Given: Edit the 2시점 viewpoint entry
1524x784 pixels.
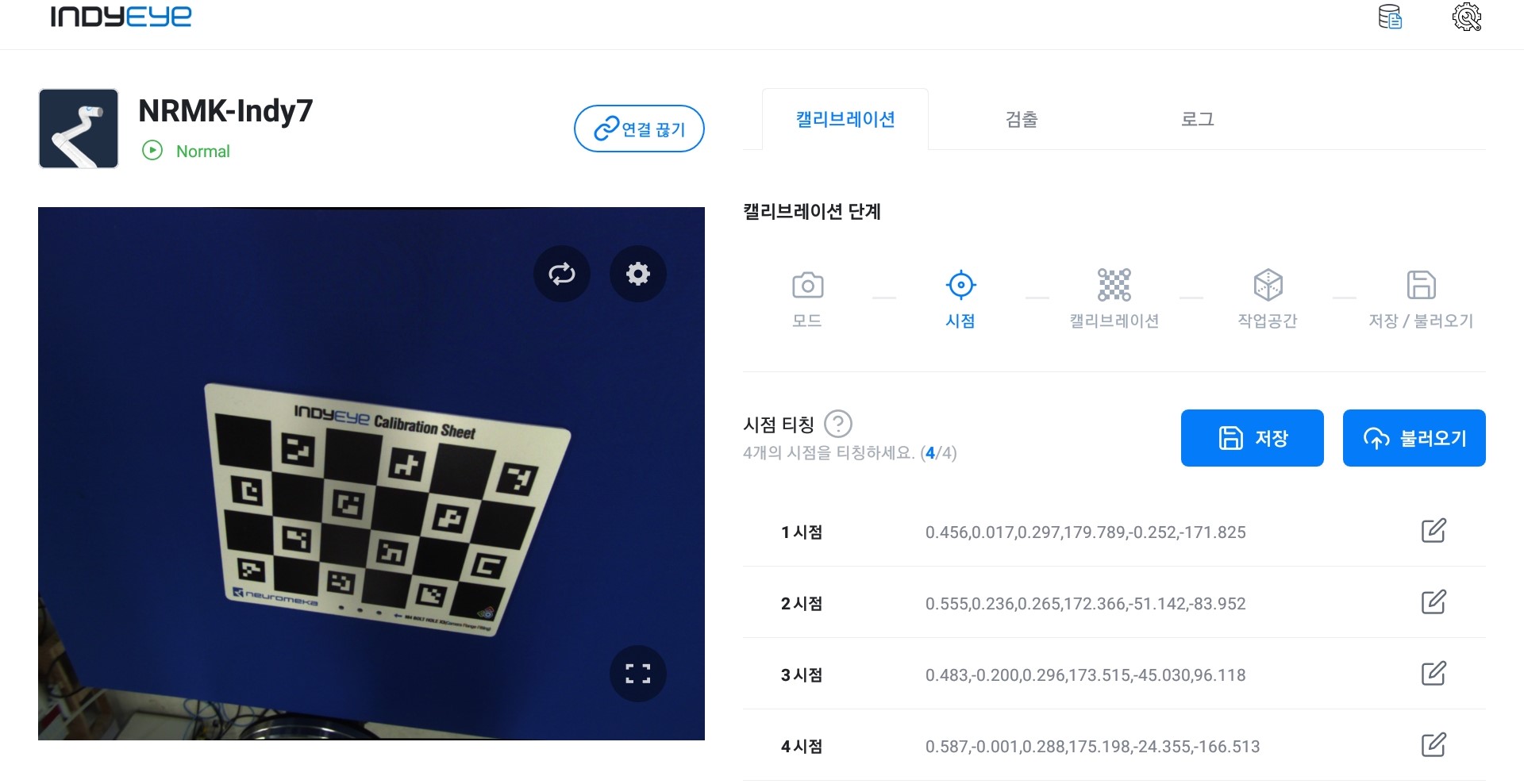Looking at the screenshot, I should [x=1434, y=602].
